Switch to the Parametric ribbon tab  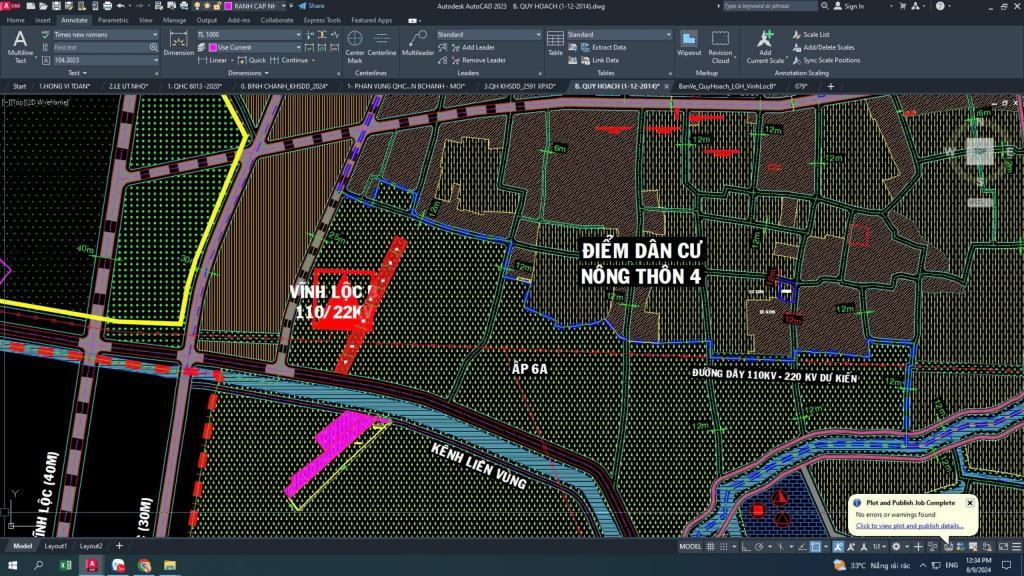tap(112, 20)
